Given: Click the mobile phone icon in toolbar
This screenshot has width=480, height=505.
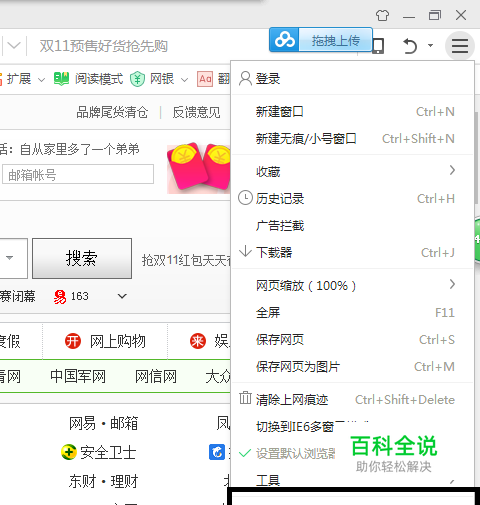Looking at the screenshot, I should pyautogui.click(x=378, y=46).
